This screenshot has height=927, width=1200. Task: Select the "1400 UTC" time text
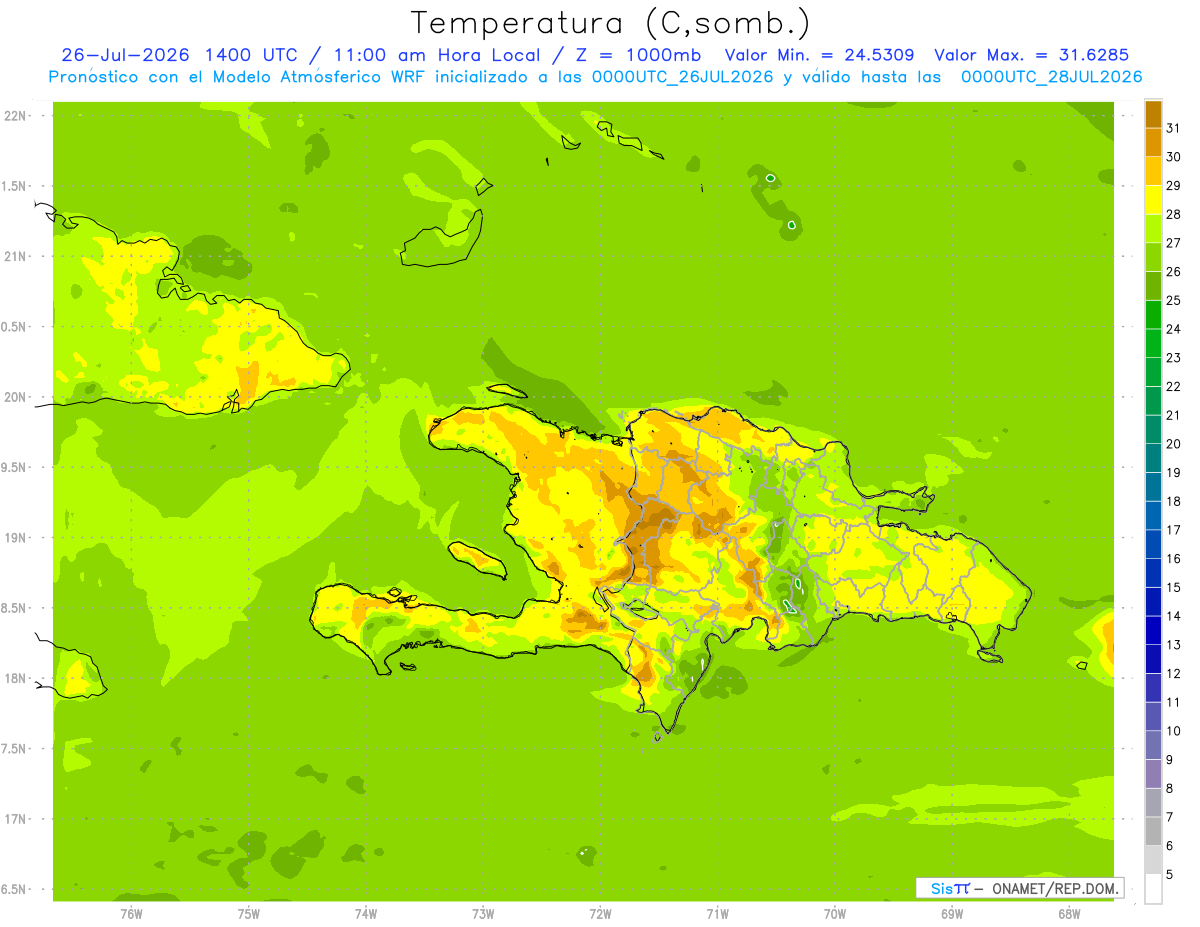(x=251, y=55)
